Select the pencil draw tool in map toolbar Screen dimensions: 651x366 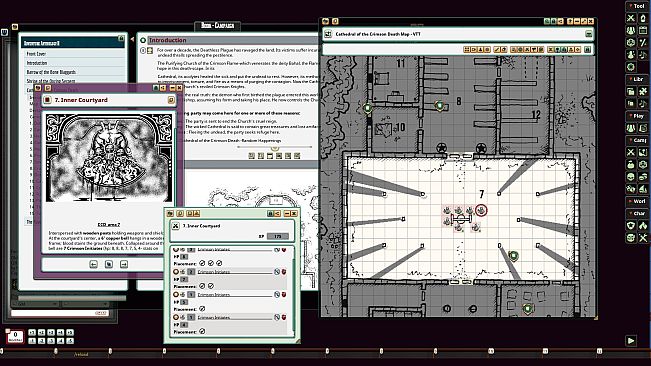[x=497, y=49]
